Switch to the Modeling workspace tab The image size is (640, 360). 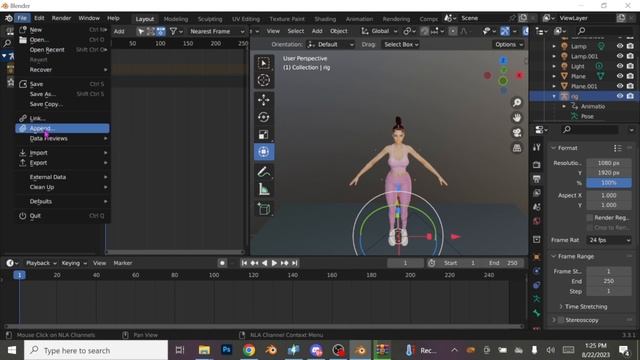(176, 19)
